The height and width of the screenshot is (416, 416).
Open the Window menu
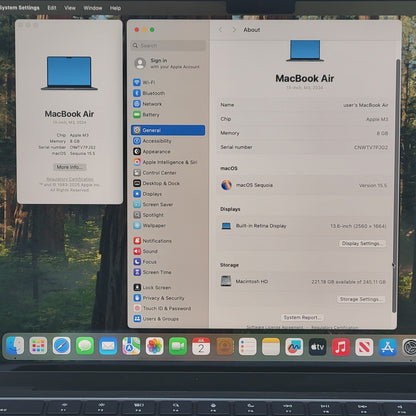click(x=93, y=8)
